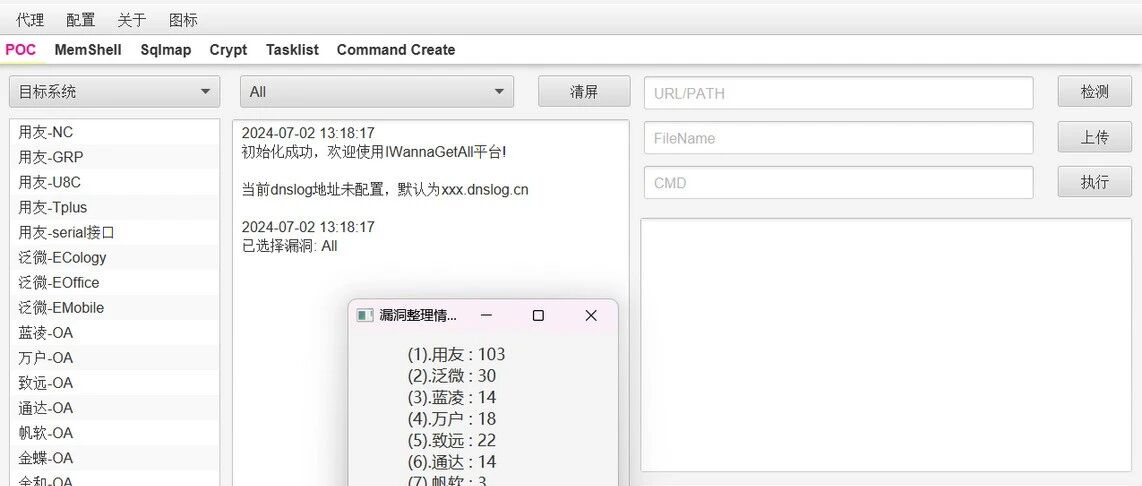1142x486 pixels.
Task: Select 万户-OA in the list
Action: click(114, 358)
